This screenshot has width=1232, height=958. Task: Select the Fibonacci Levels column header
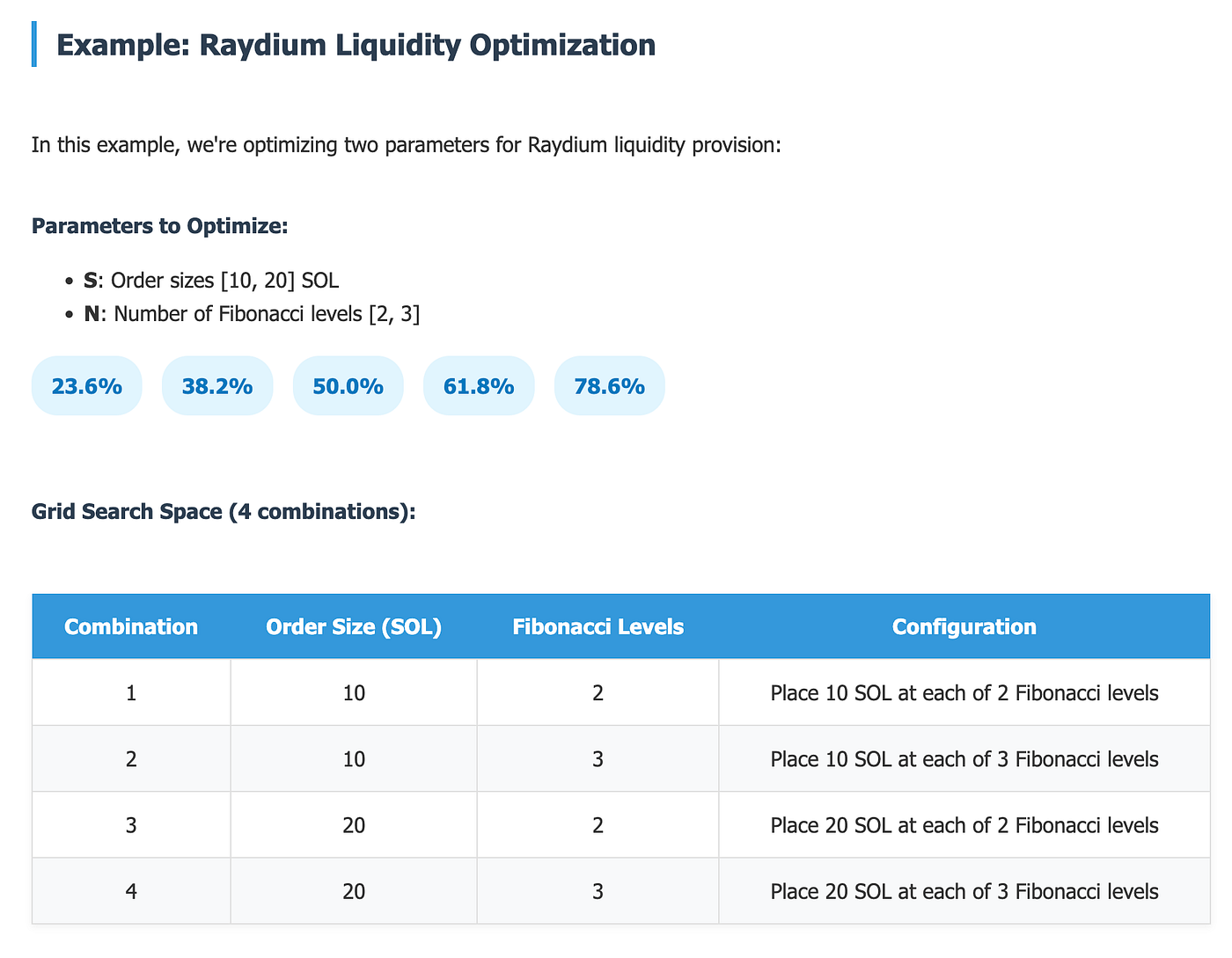[x=598, y=626]
